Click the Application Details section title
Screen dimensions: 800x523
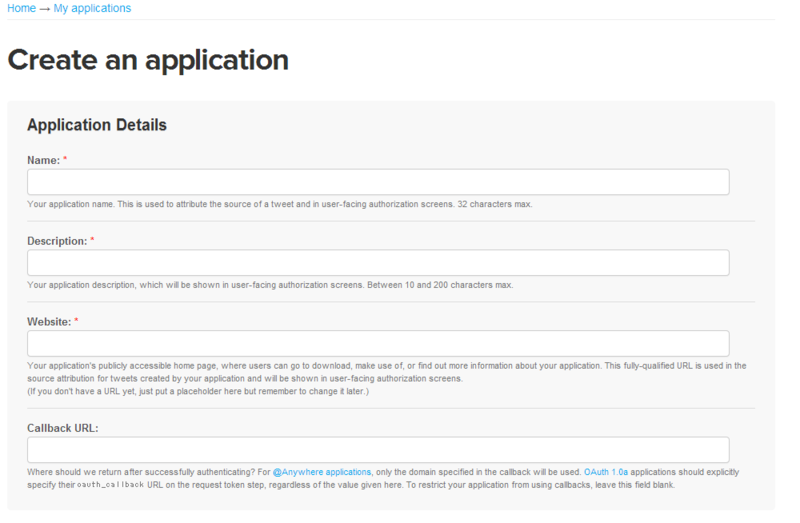[x=97, y=125]
